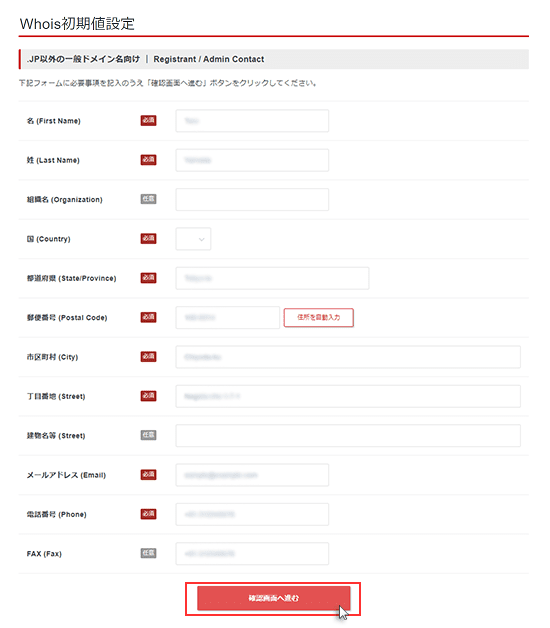Click the State/Province input field

click(272, 278)
